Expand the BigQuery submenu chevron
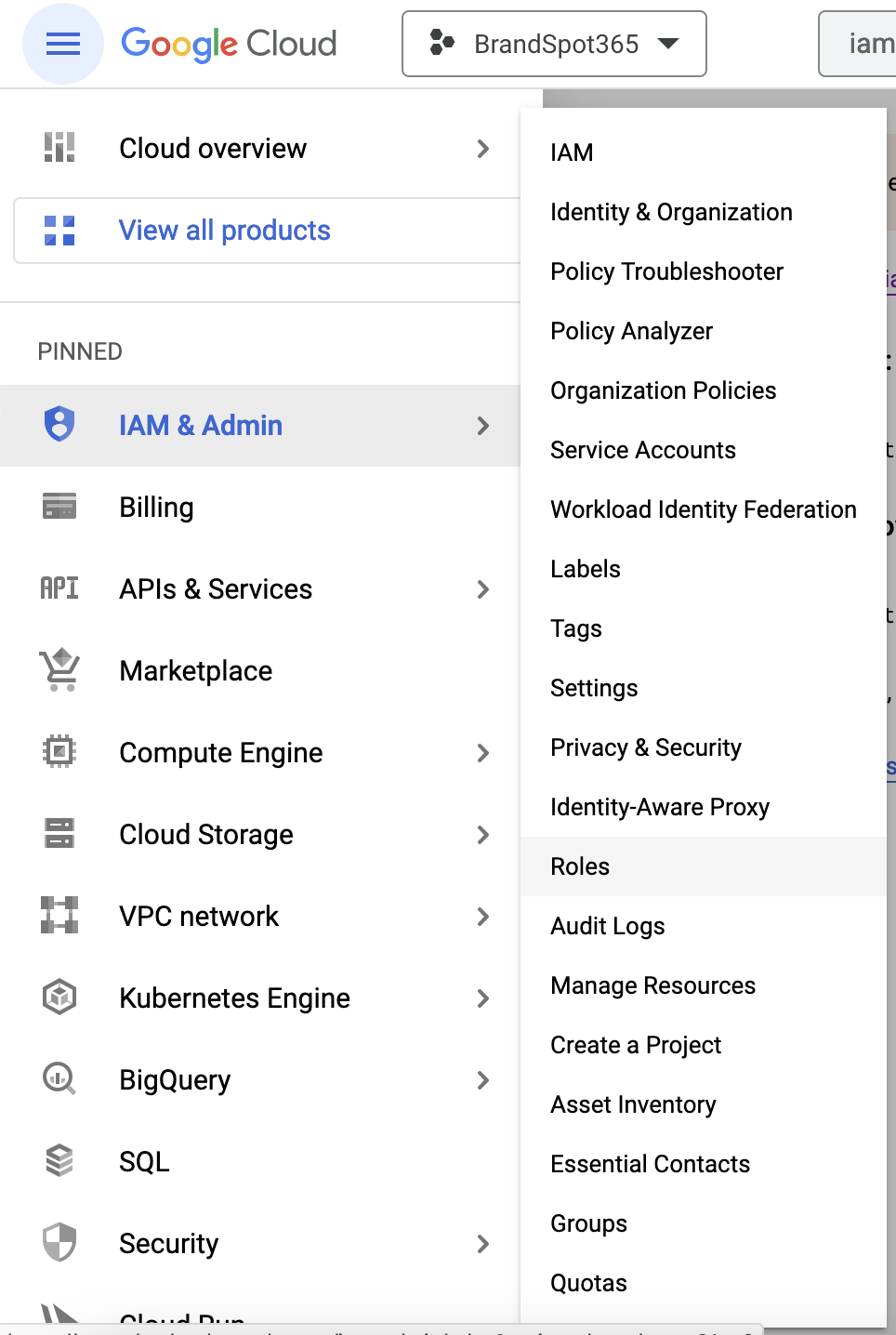The image size is (896, 1335). [483, 1080]
